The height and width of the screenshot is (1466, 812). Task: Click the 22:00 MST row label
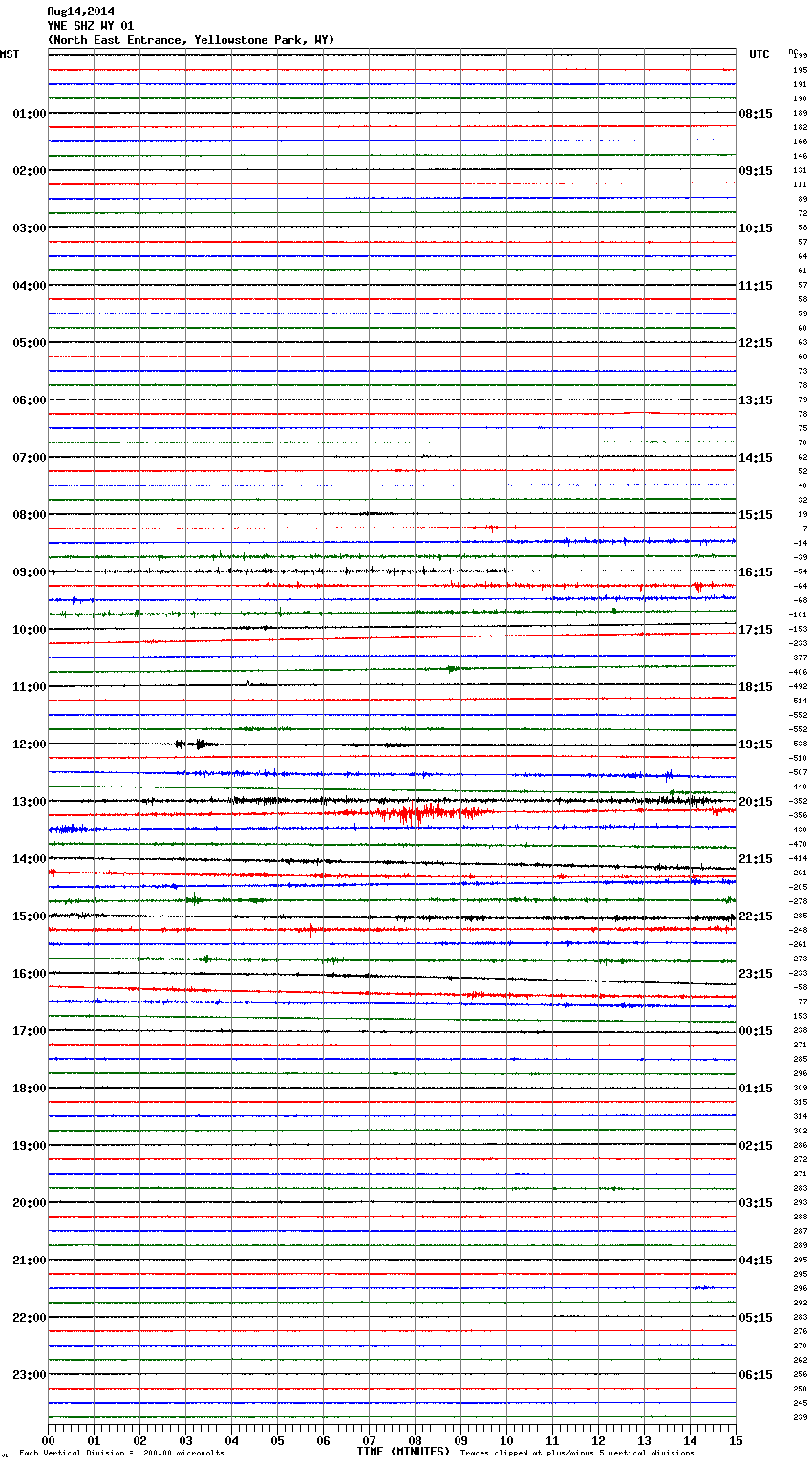(30, 1318)
